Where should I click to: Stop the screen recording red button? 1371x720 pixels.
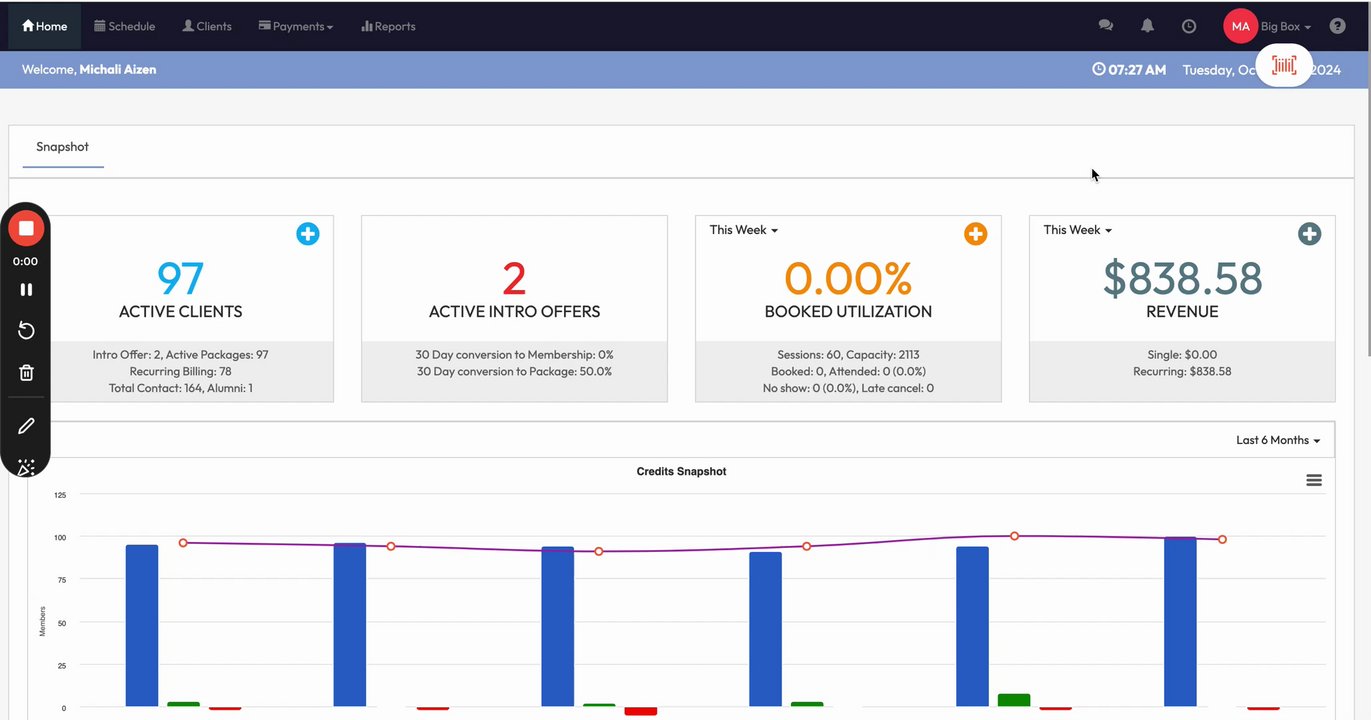coord(26,228)
